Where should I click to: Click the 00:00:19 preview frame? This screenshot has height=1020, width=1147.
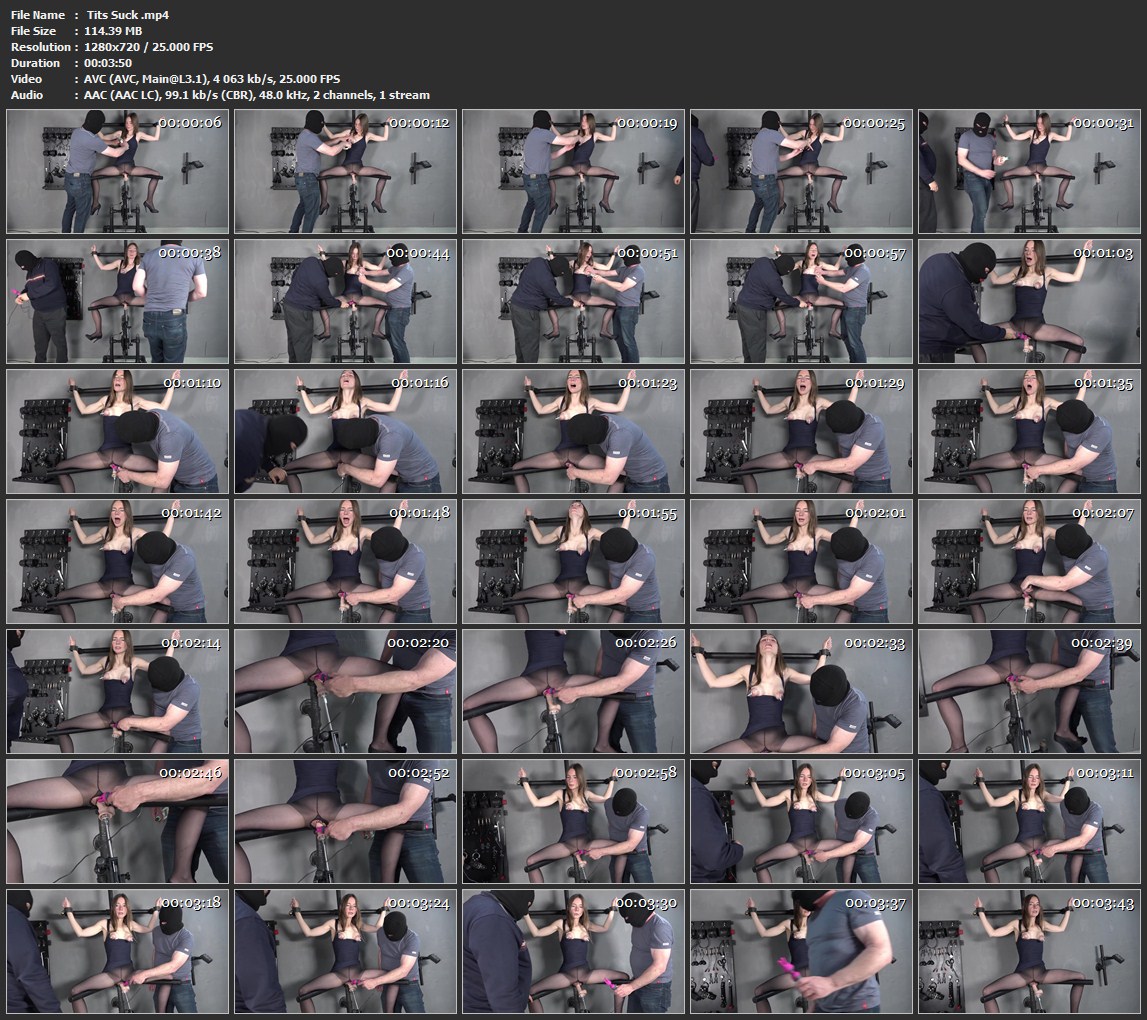point(574,172)
